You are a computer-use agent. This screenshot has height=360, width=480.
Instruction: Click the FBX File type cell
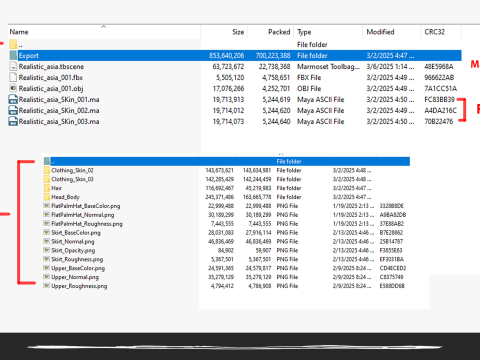tap(309, 78)
